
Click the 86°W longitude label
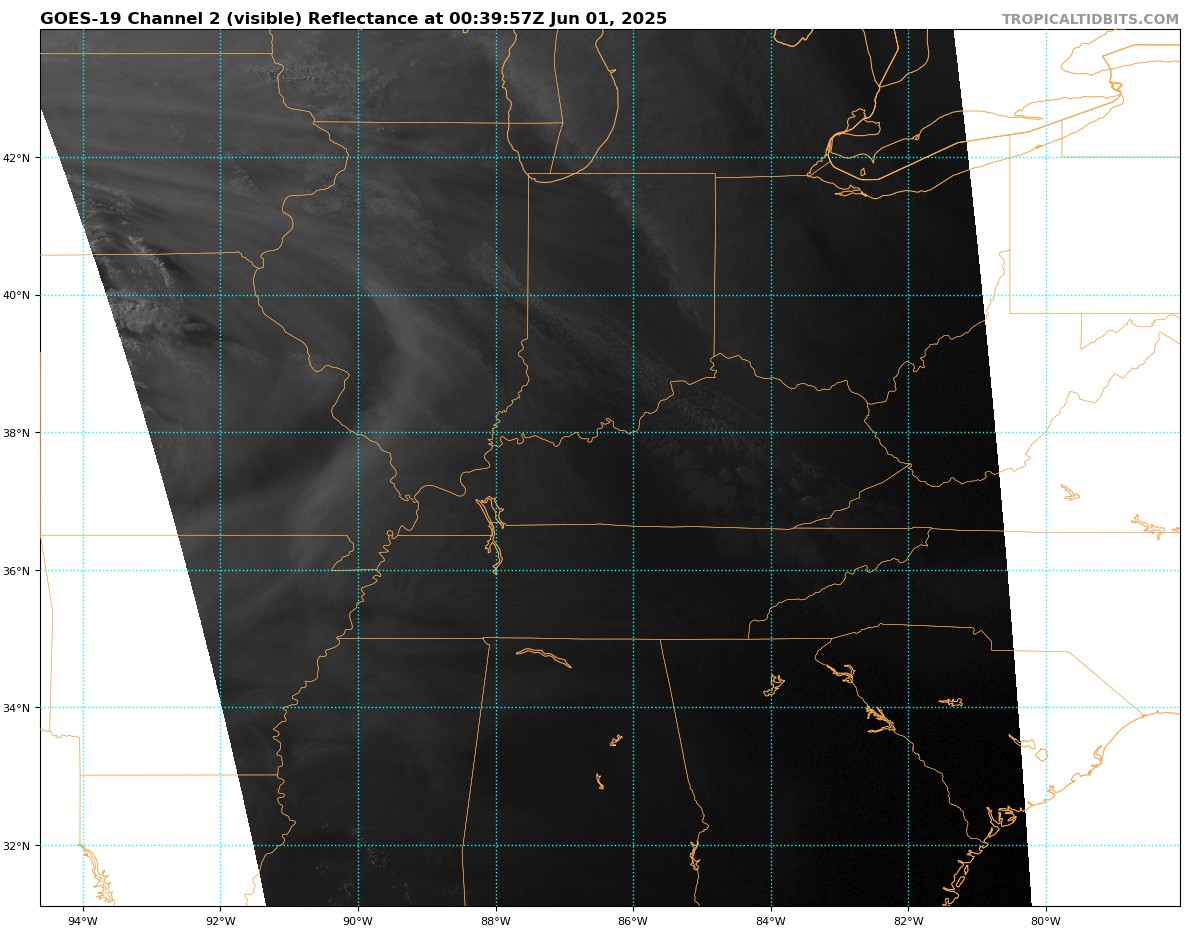(x=633, y=921)
